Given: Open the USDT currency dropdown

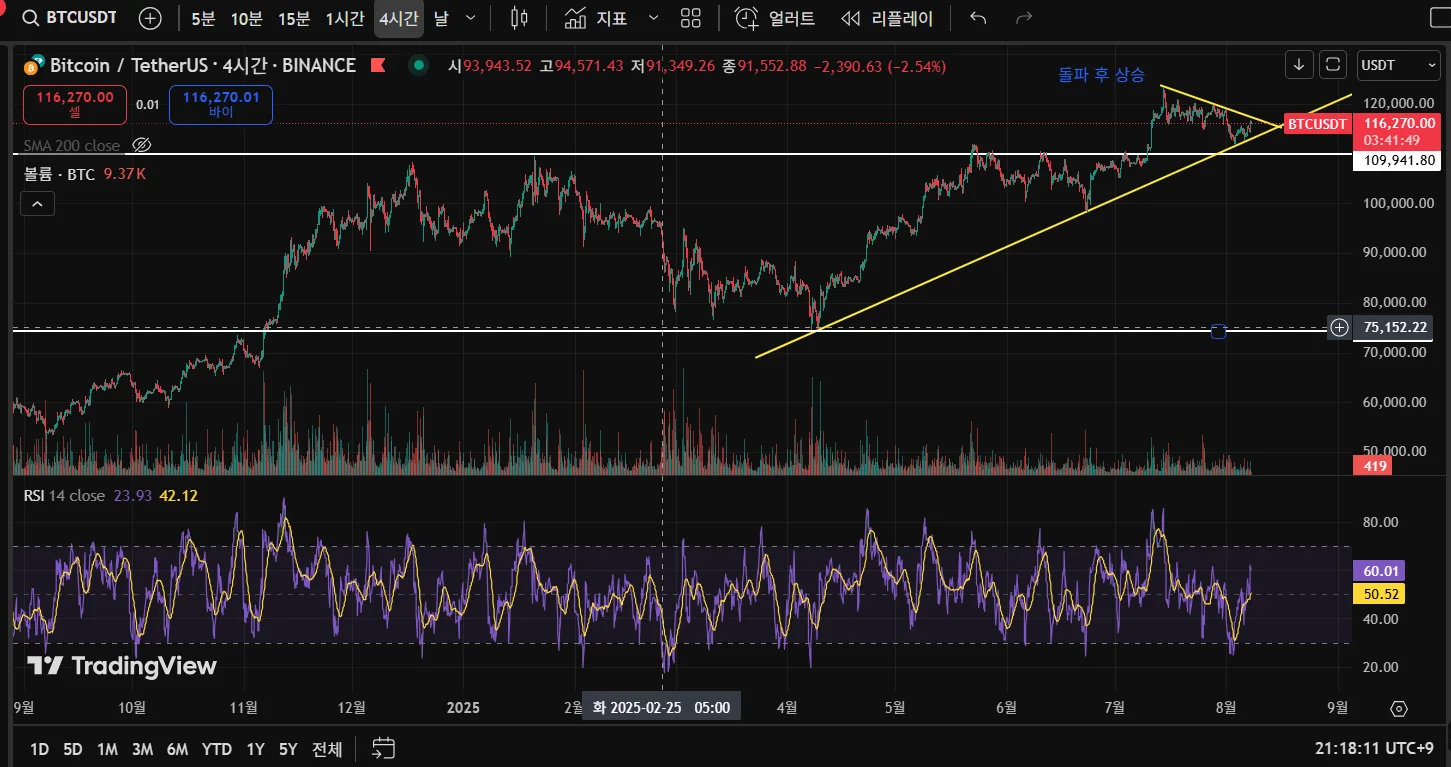Looking at the screenshot, I should pyautogui.click(x=1396, y=65).
